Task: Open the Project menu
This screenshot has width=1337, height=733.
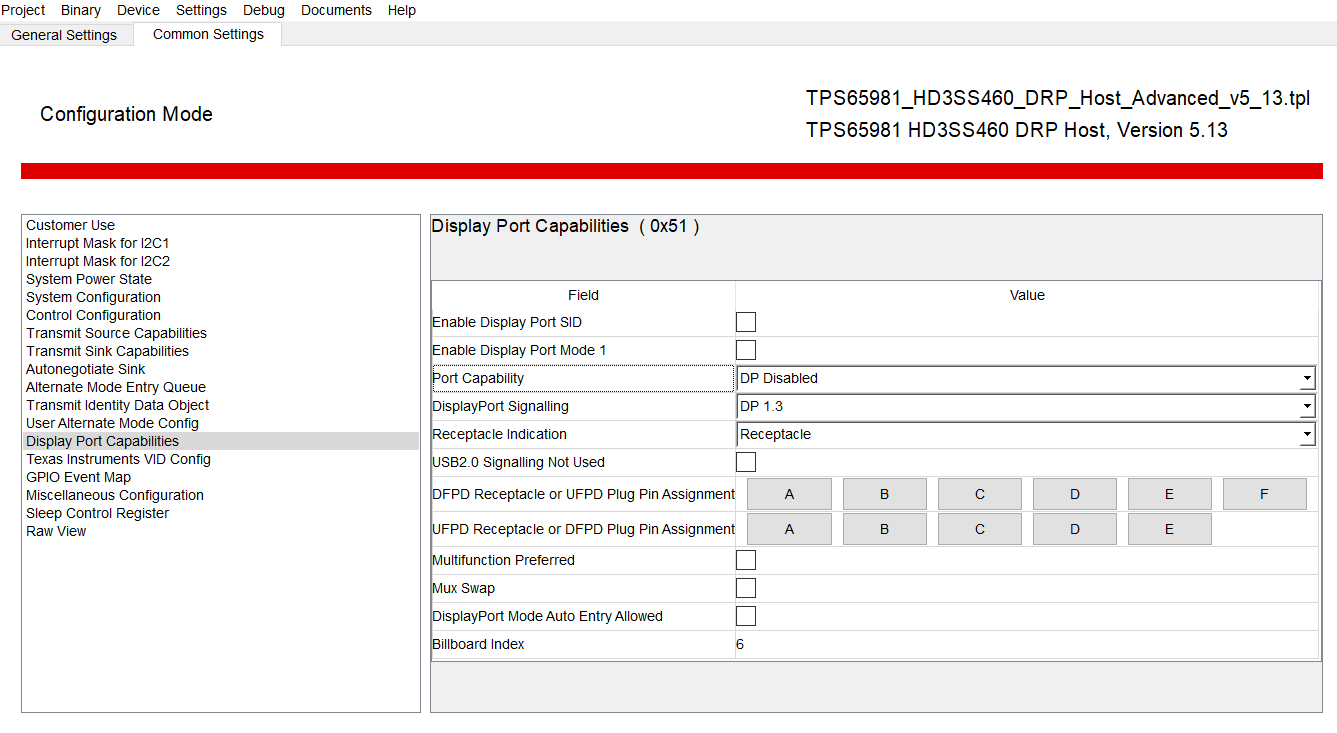Action: (x=23, y=10)
